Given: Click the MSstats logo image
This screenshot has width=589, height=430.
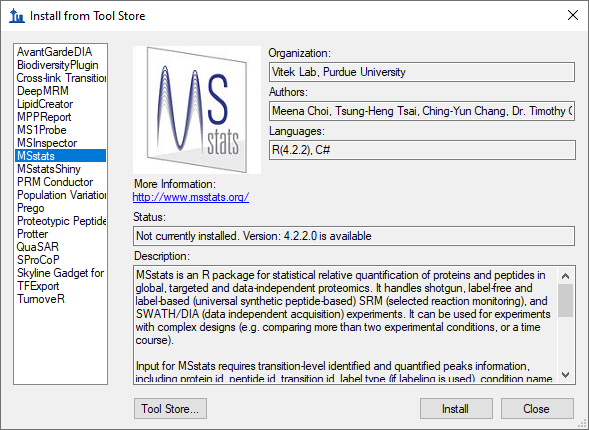Looking at the screenshot, I should (197, 110).
